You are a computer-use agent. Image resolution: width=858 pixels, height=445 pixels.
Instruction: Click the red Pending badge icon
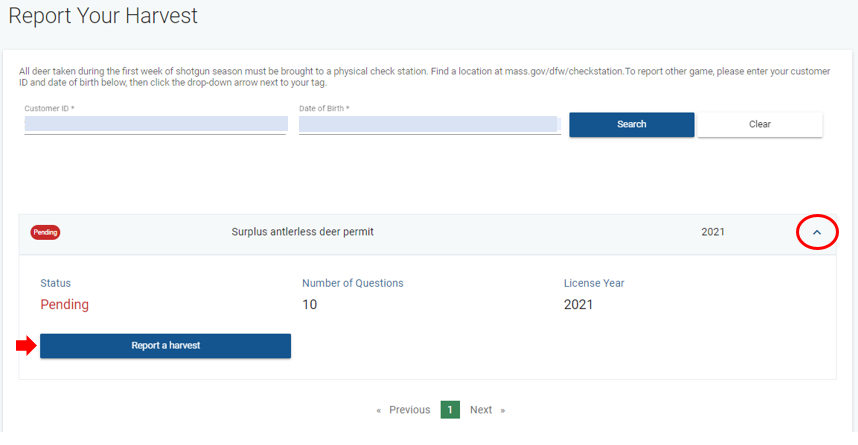point(45,232)
